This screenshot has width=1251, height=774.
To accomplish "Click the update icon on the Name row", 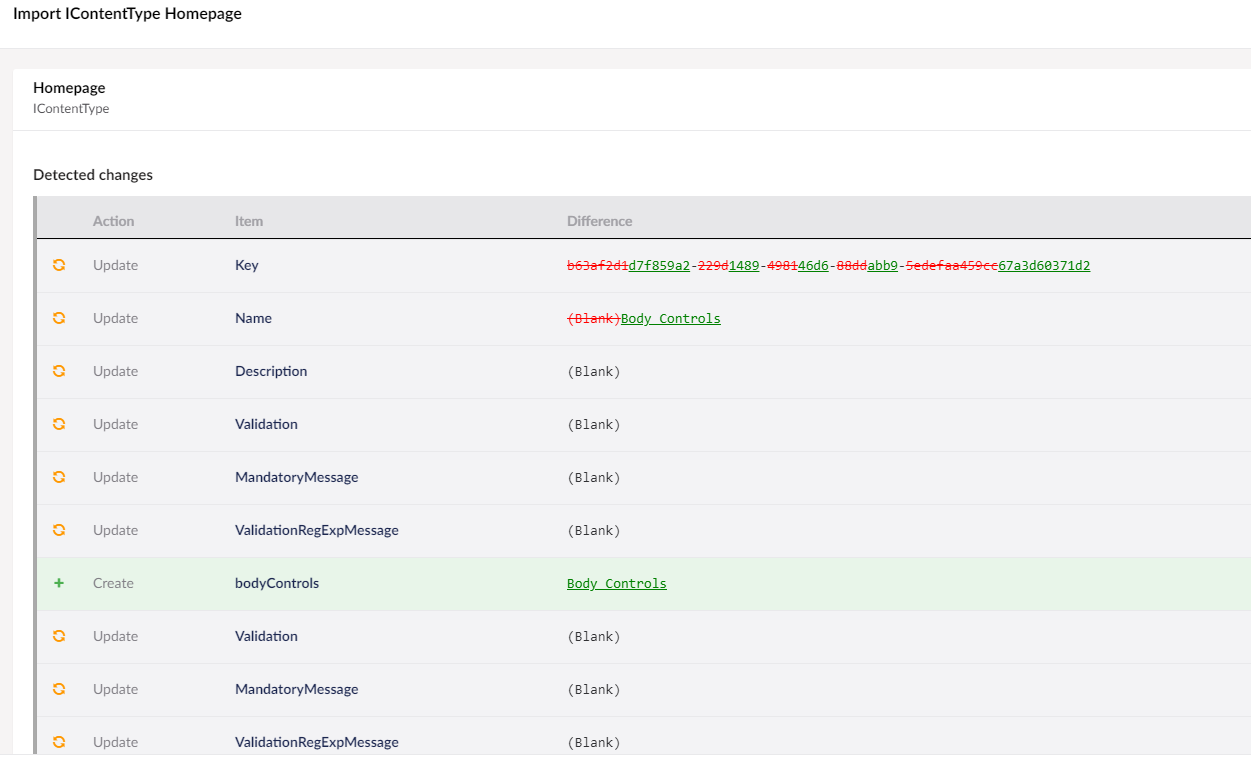I will pyautogui.click(x=59, y=318).
